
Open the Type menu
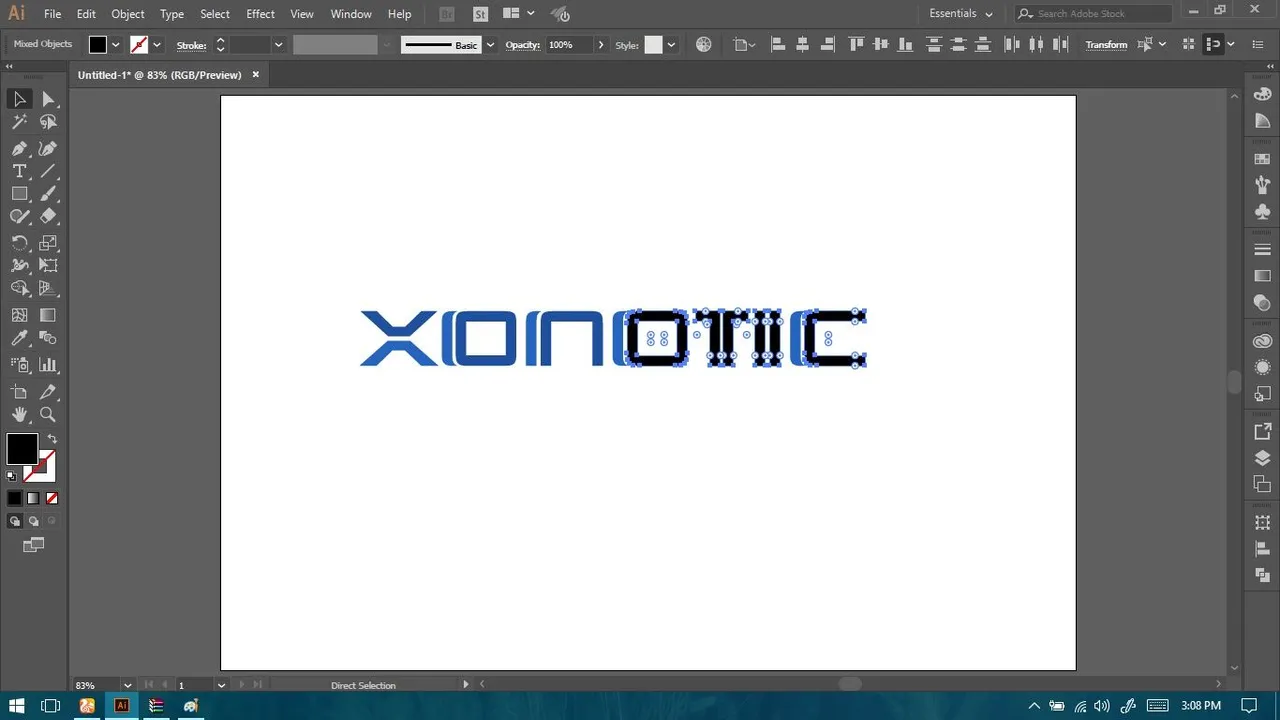[x=172, y=14]
